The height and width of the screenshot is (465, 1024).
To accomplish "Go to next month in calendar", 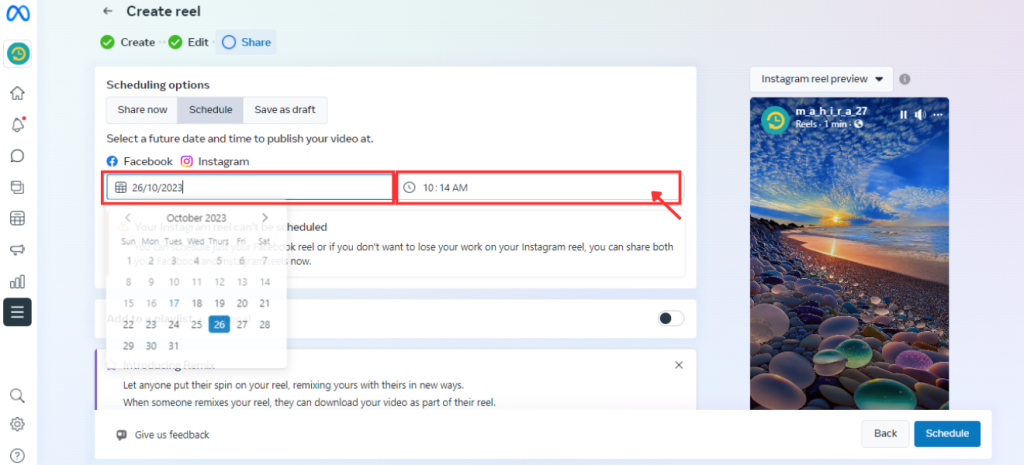I will tap(264, 217).
